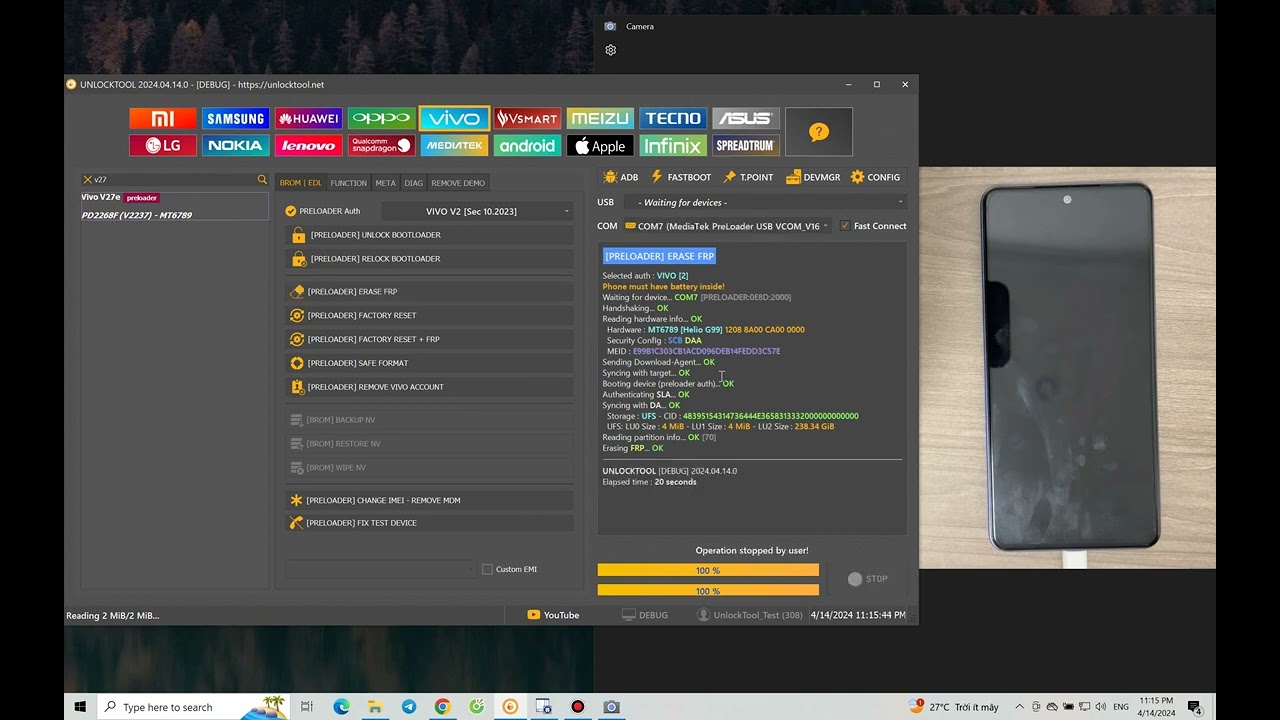Pick the LG brand tile

click(x=162, y=146)
